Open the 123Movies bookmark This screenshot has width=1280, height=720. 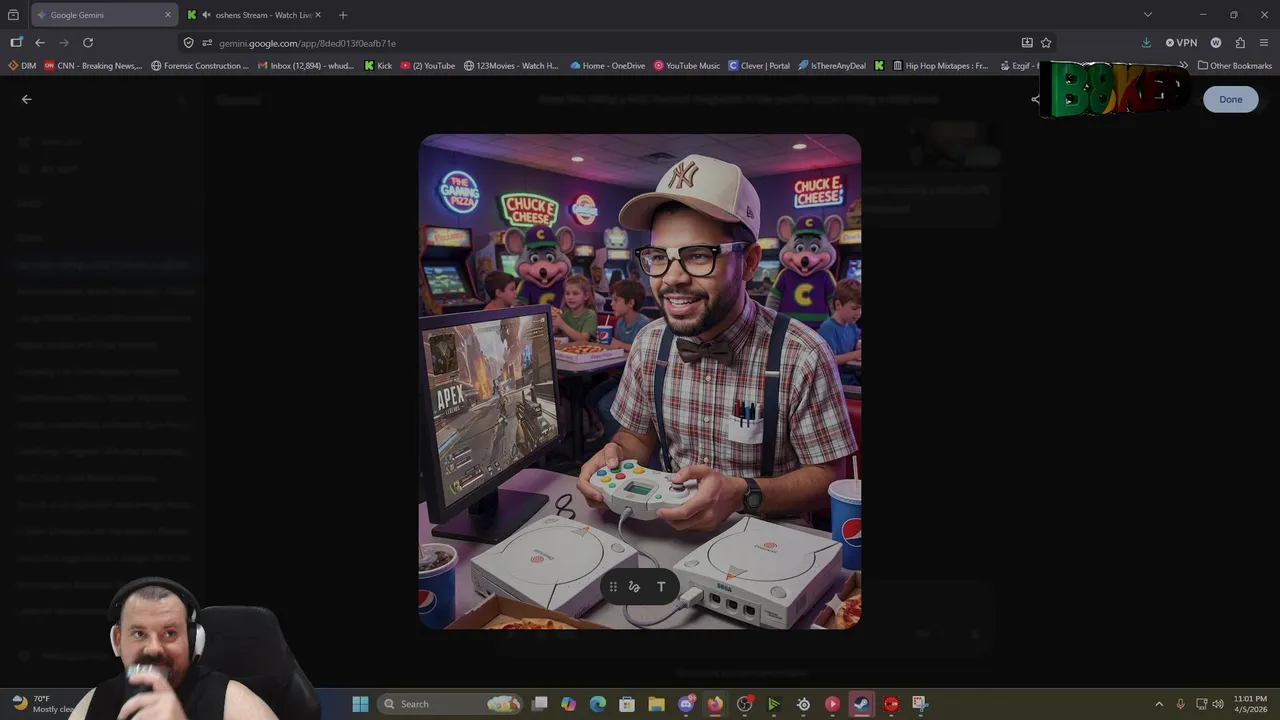click(x=511, y=66)
